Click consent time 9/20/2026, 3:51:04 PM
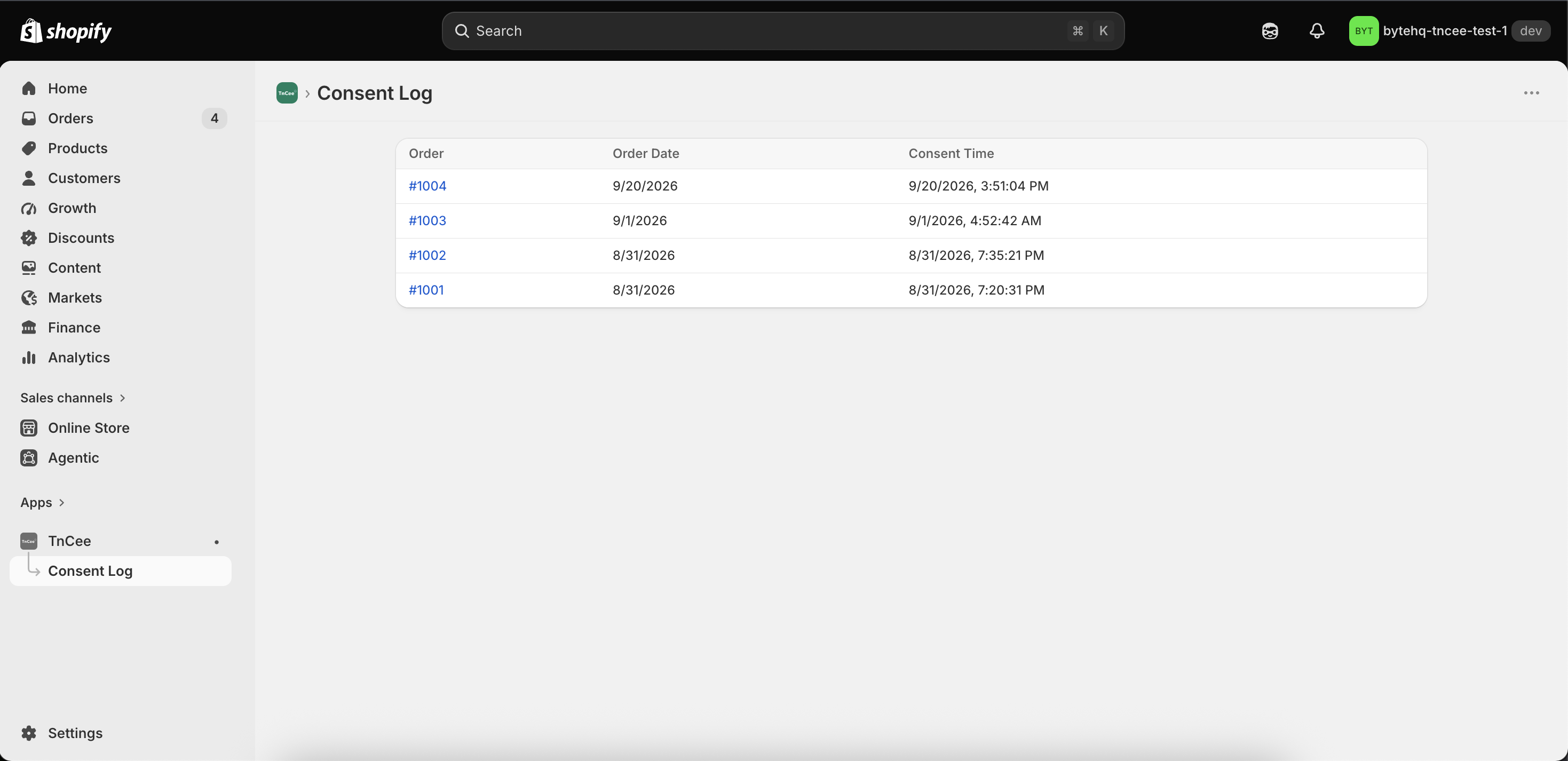Viewport: 1568px width, 761px height. (978, 186)
